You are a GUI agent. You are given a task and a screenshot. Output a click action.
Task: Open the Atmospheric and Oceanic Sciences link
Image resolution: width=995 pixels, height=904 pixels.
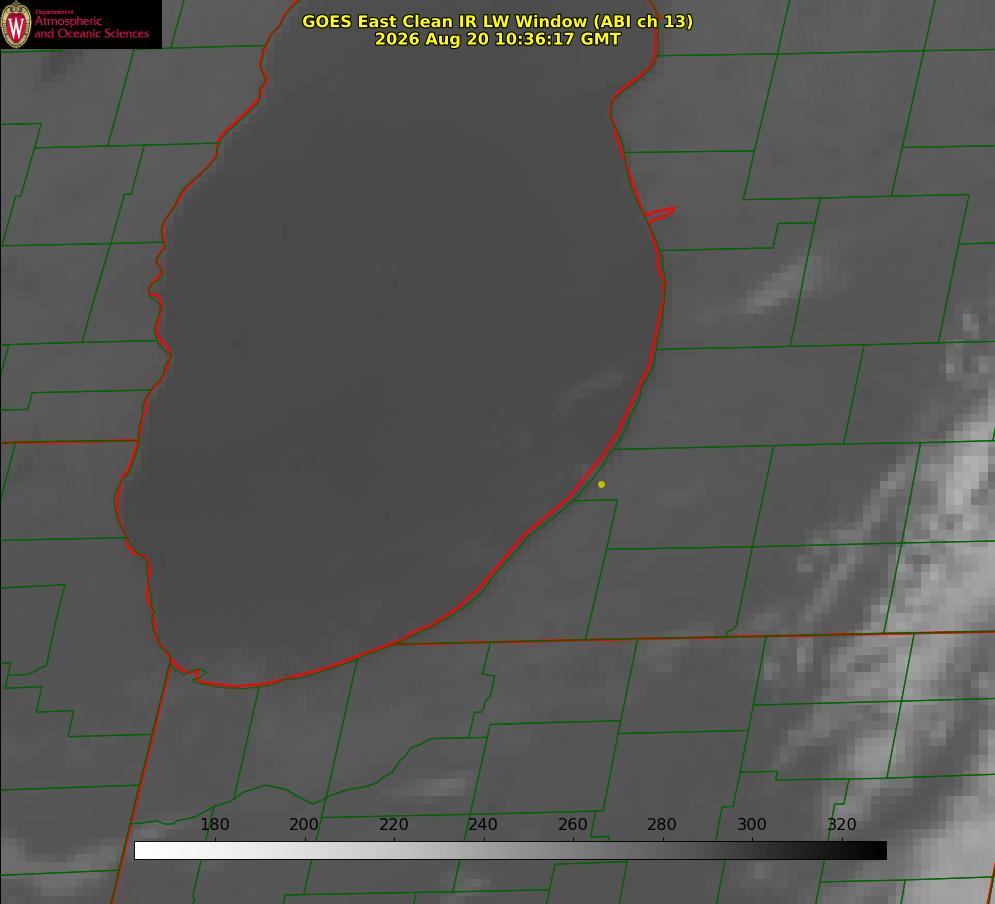click(92, 27)
